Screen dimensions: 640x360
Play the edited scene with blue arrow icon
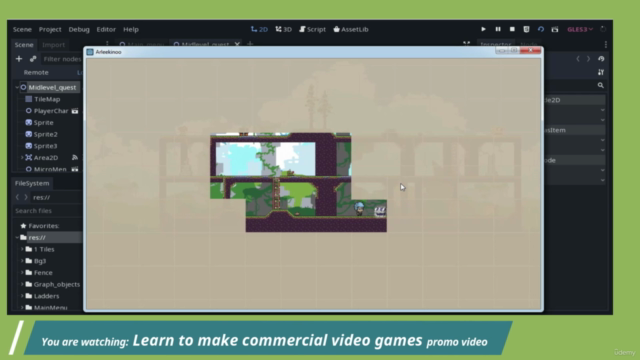541,29
